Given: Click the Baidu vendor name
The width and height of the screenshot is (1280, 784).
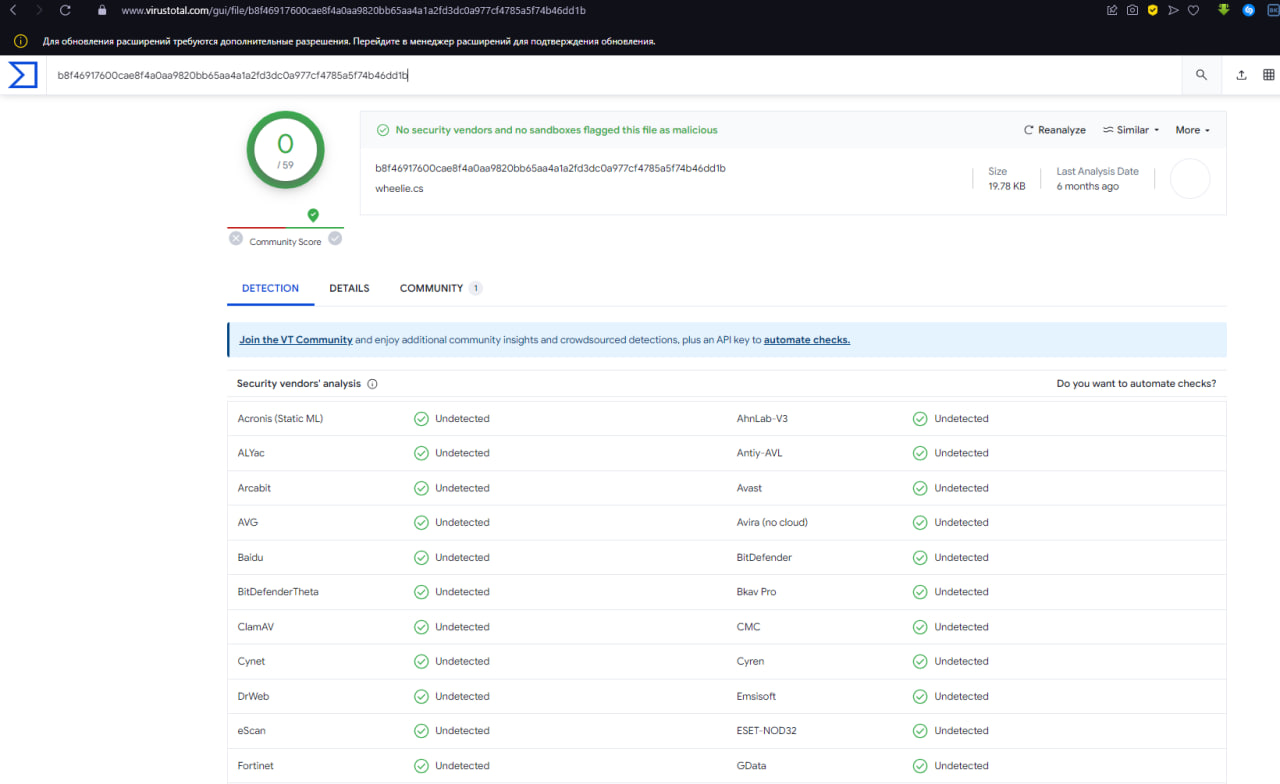Looking at the screenshot, I should point(250,557).
